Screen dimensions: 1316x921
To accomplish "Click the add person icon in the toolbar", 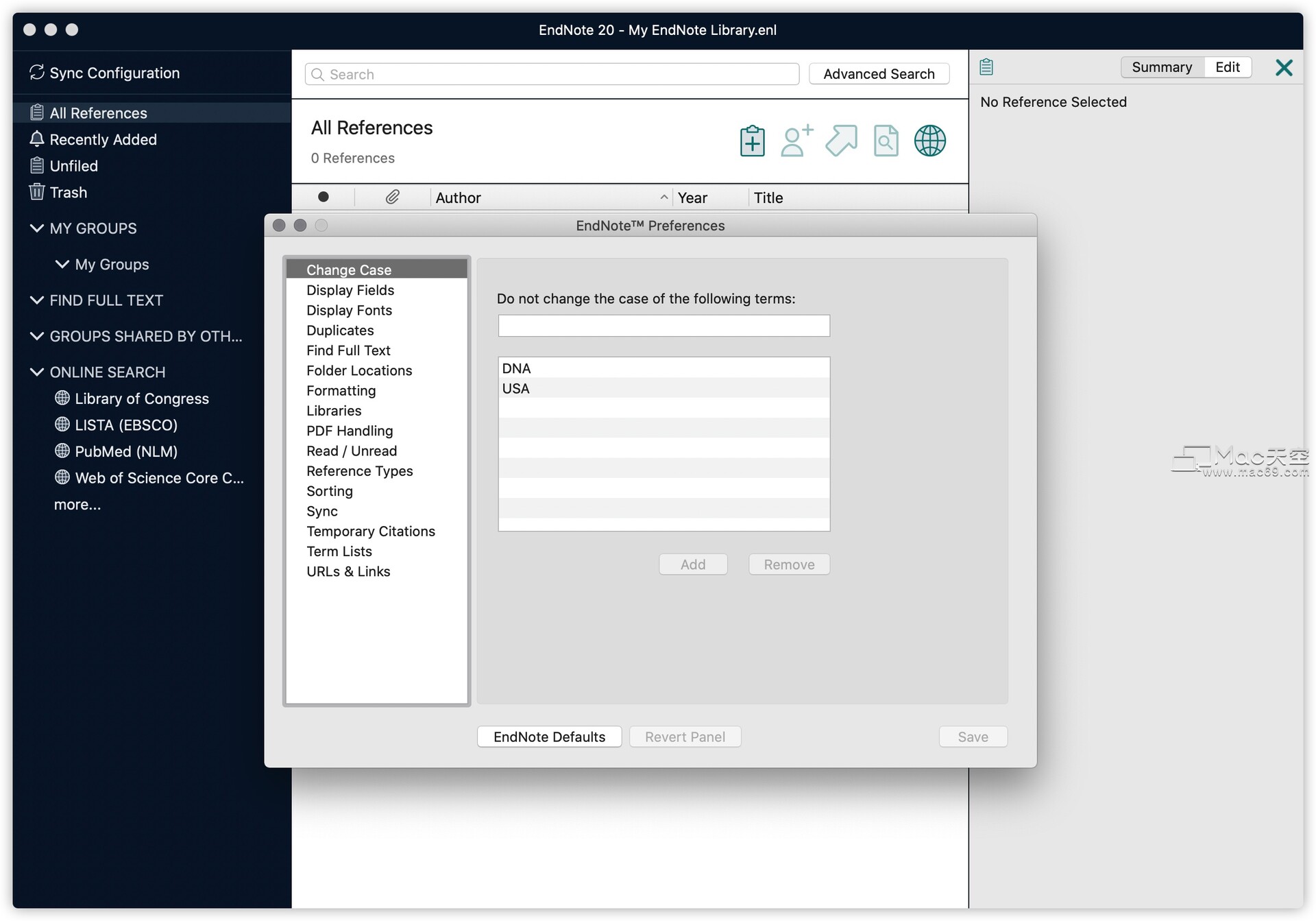I will click(796, 140).
